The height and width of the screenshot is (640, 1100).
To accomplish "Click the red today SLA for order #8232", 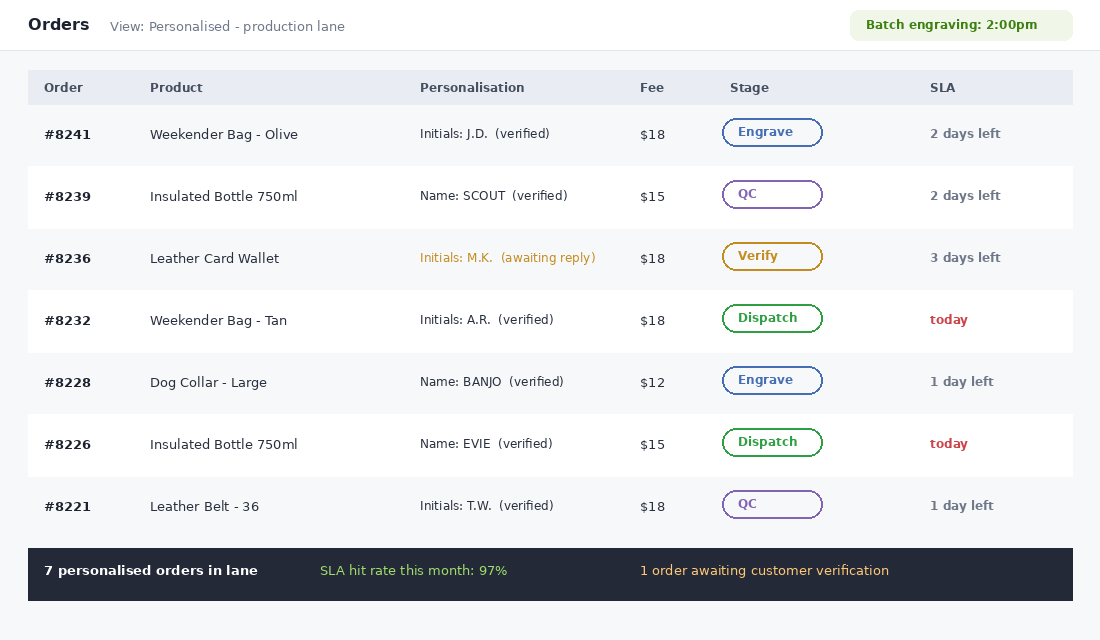I will tap(948, 319).
